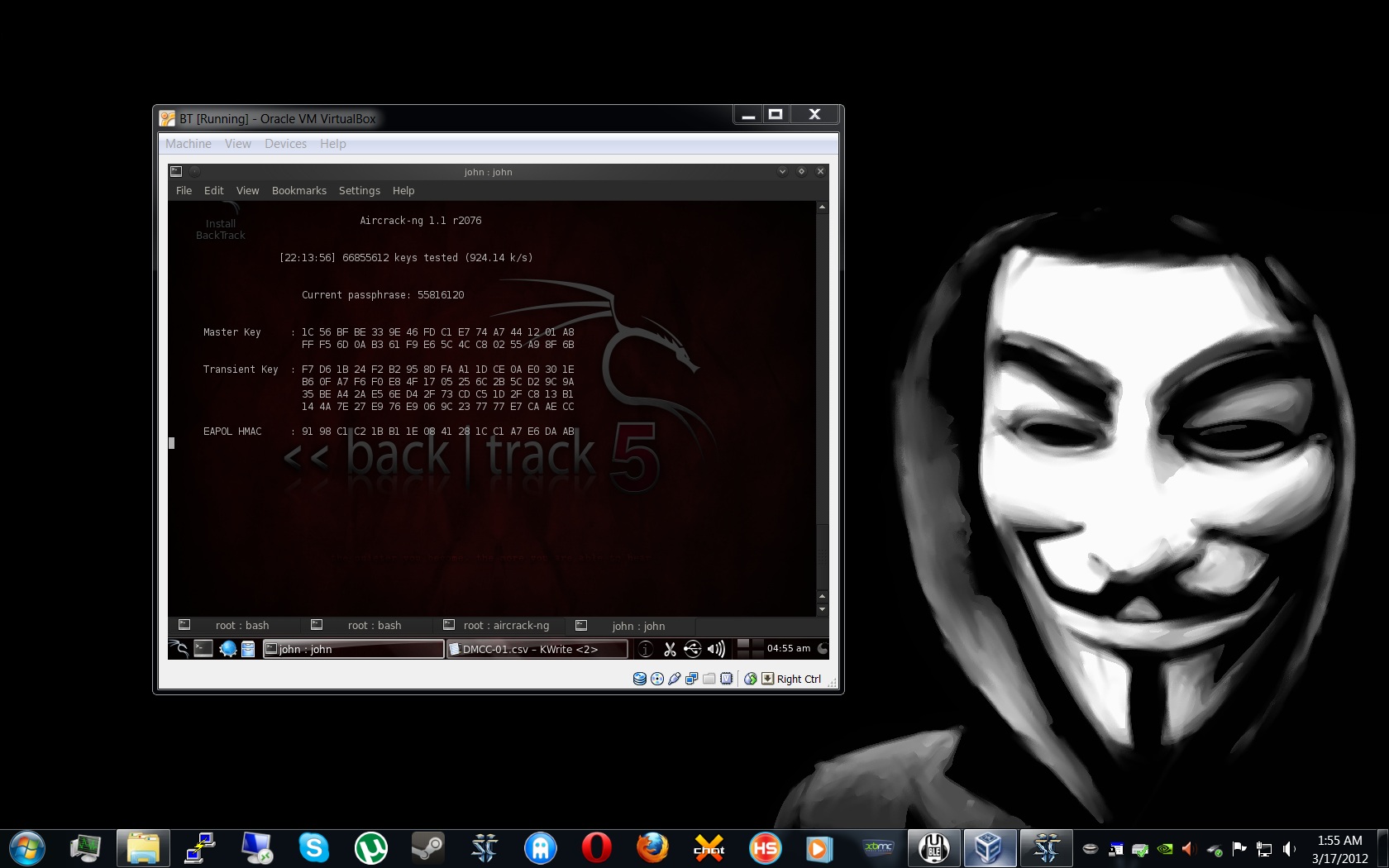1389x868 pixels.
Task: Open the Konsole Bookmarks menu
Action: point(299,191)
